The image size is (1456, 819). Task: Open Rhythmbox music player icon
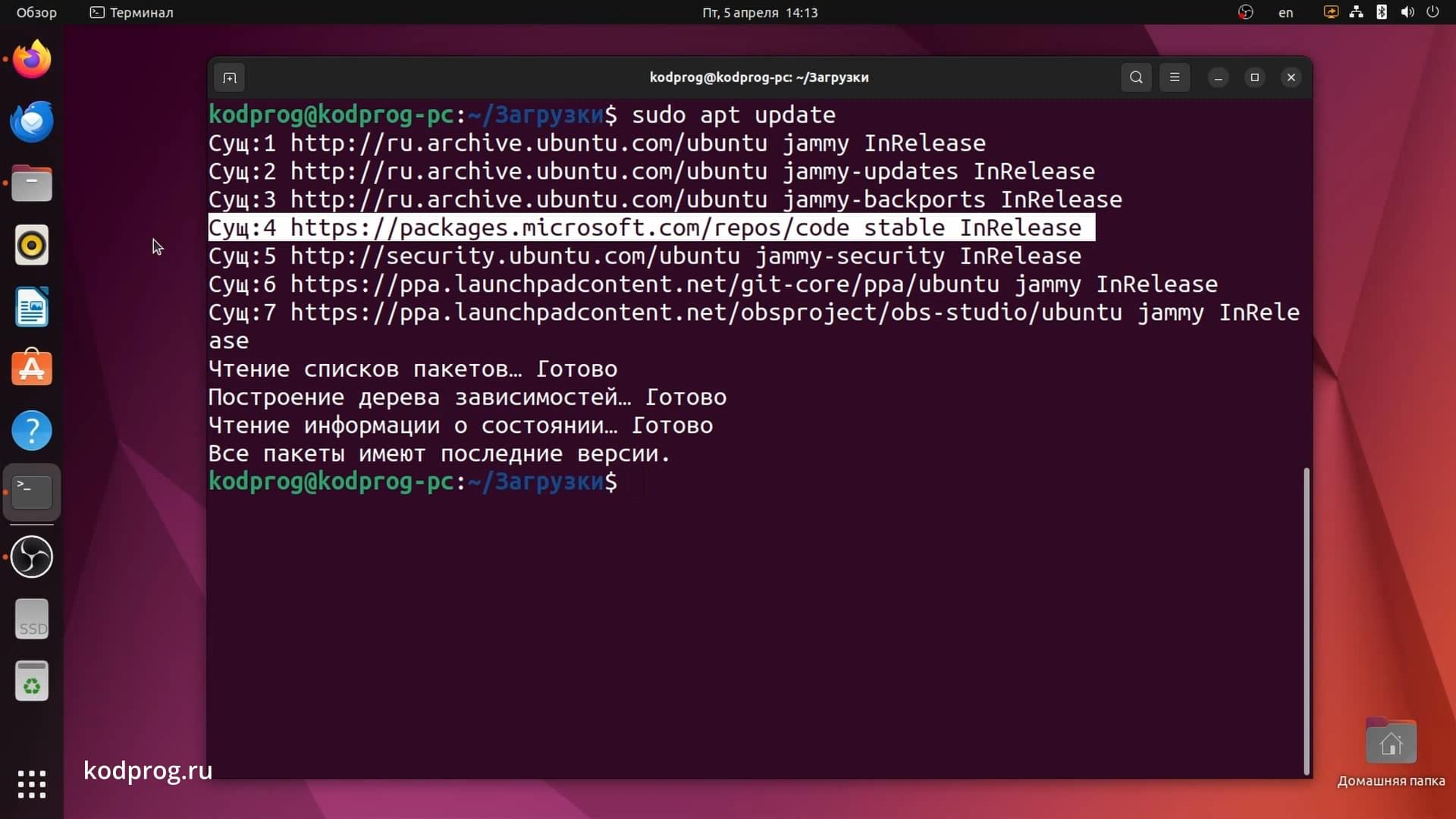point(32,246)
